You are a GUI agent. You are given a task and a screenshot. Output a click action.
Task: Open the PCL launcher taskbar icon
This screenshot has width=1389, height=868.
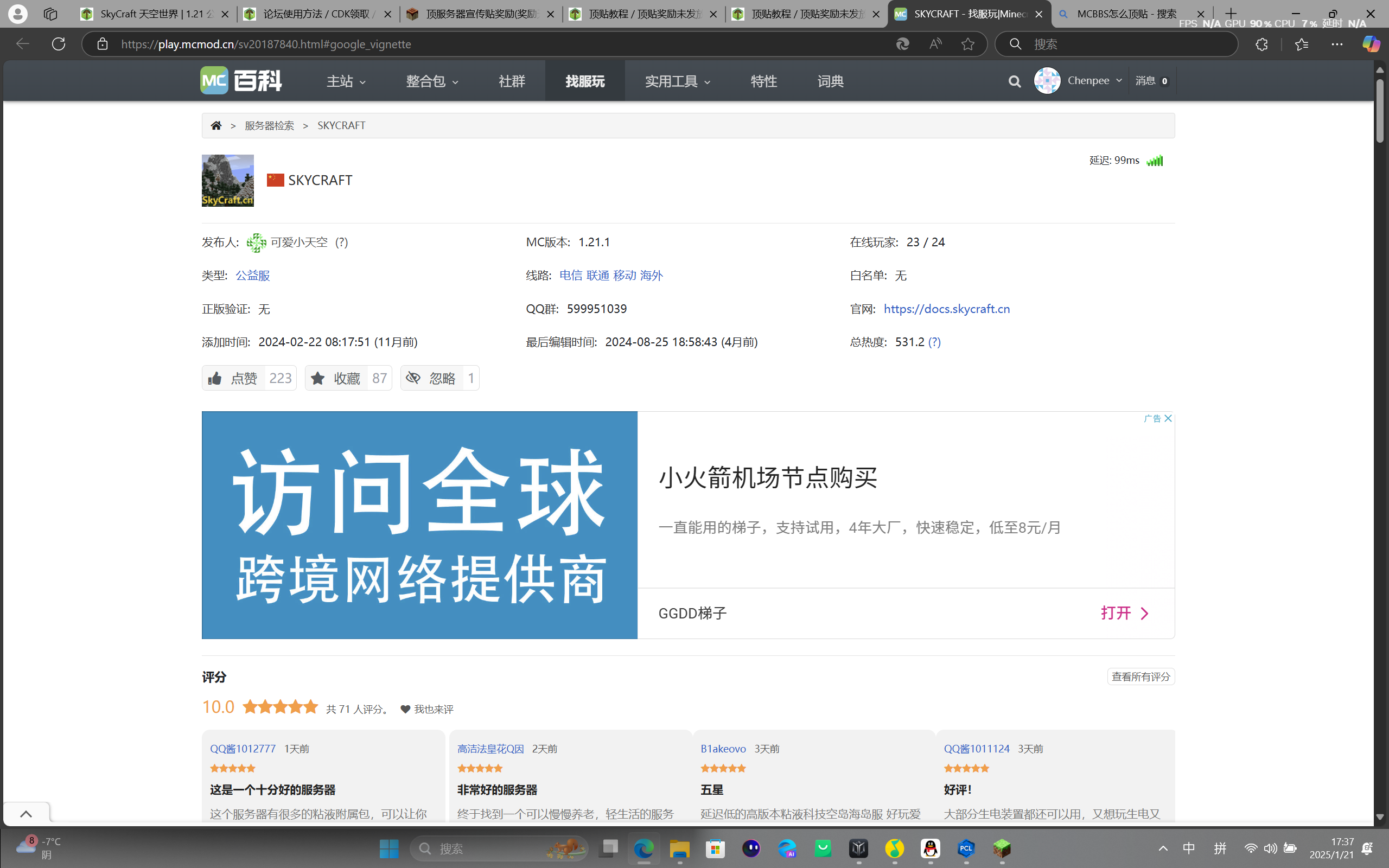(966, 848)
